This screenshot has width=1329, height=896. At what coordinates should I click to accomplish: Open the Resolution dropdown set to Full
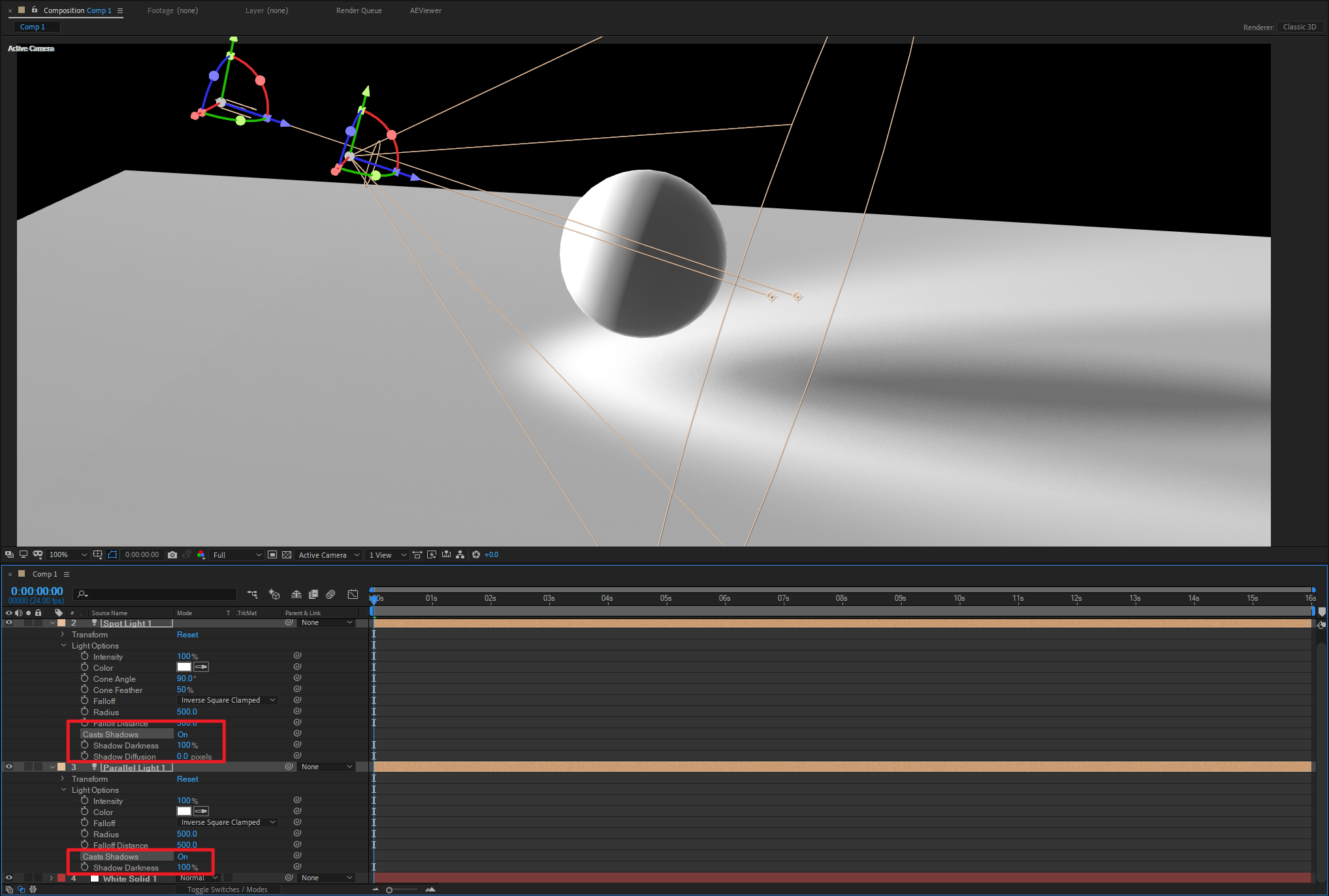click(237, 555)
